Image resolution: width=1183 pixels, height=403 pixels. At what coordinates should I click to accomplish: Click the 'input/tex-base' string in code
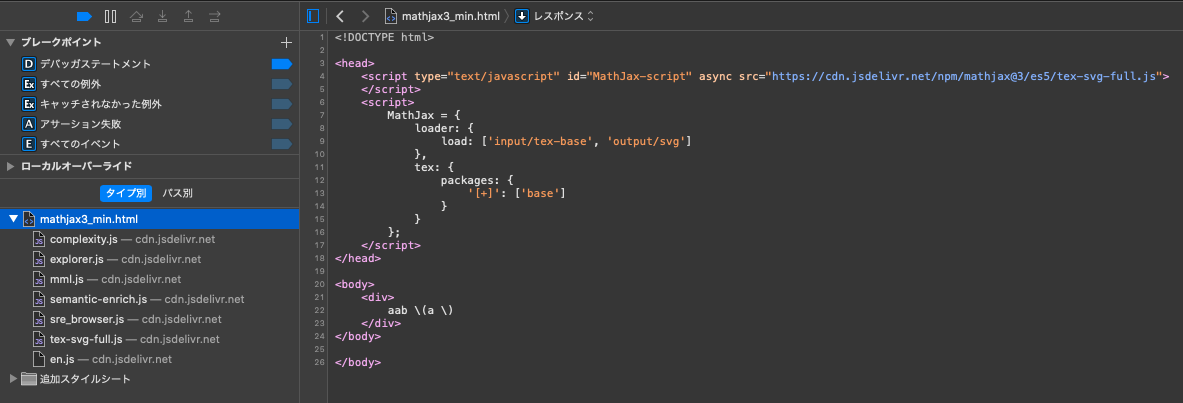pyautogui.click(x=542, y=141)
